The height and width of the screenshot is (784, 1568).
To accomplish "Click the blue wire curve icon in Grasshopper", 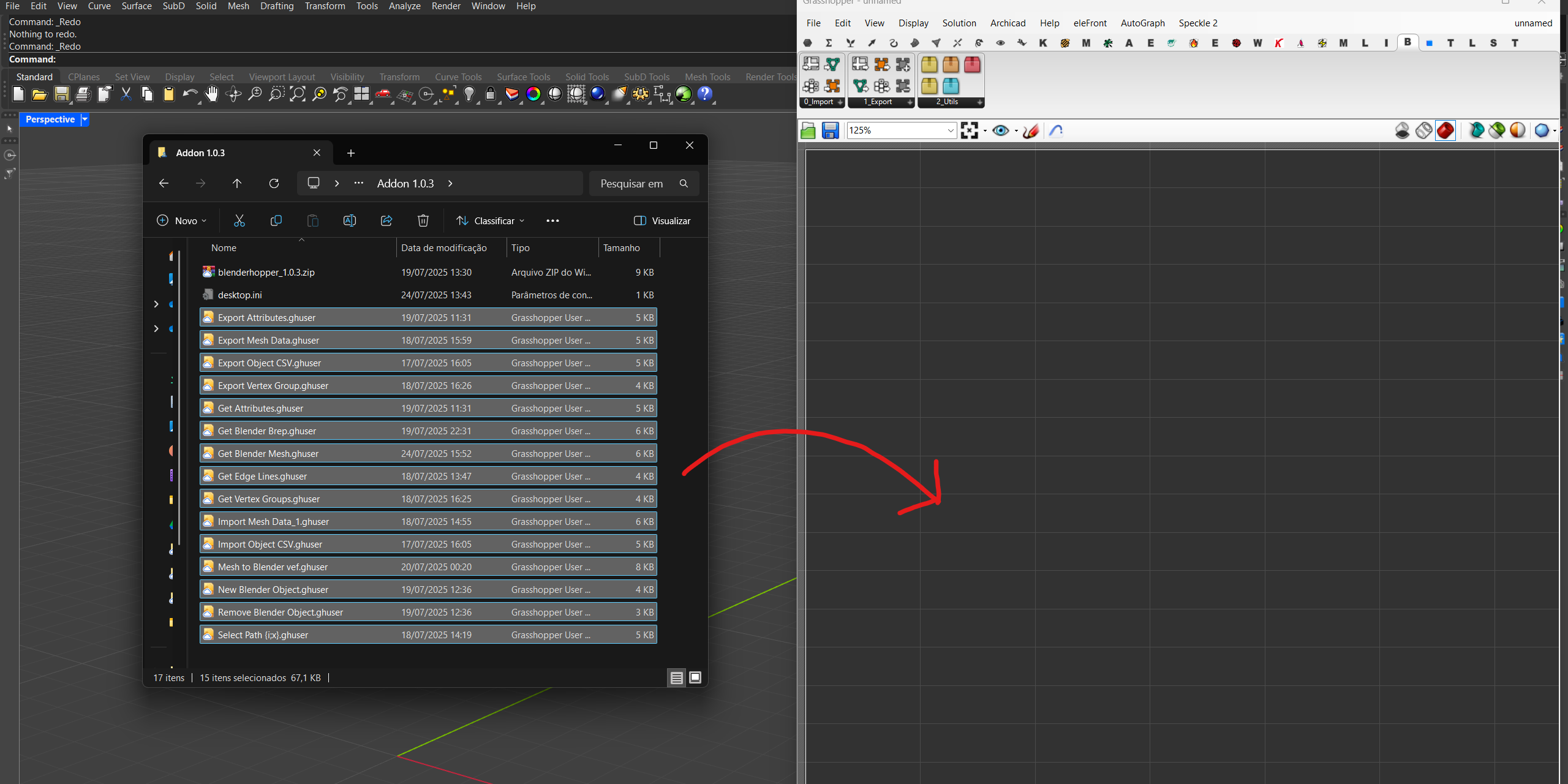I will [1056, 130].
